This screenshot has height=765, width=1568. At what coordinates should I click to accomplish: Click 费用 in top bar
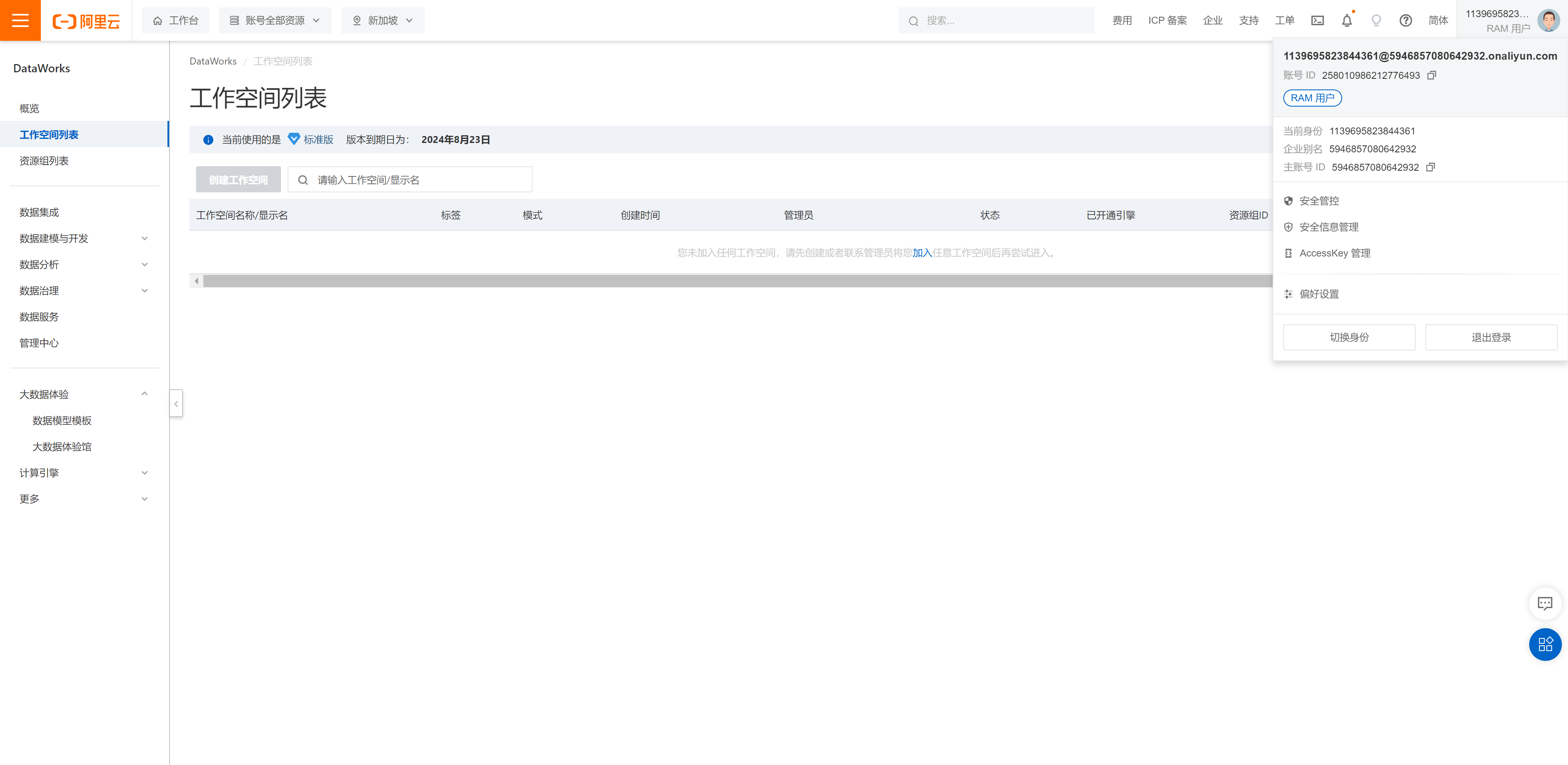pos(1122,21)
